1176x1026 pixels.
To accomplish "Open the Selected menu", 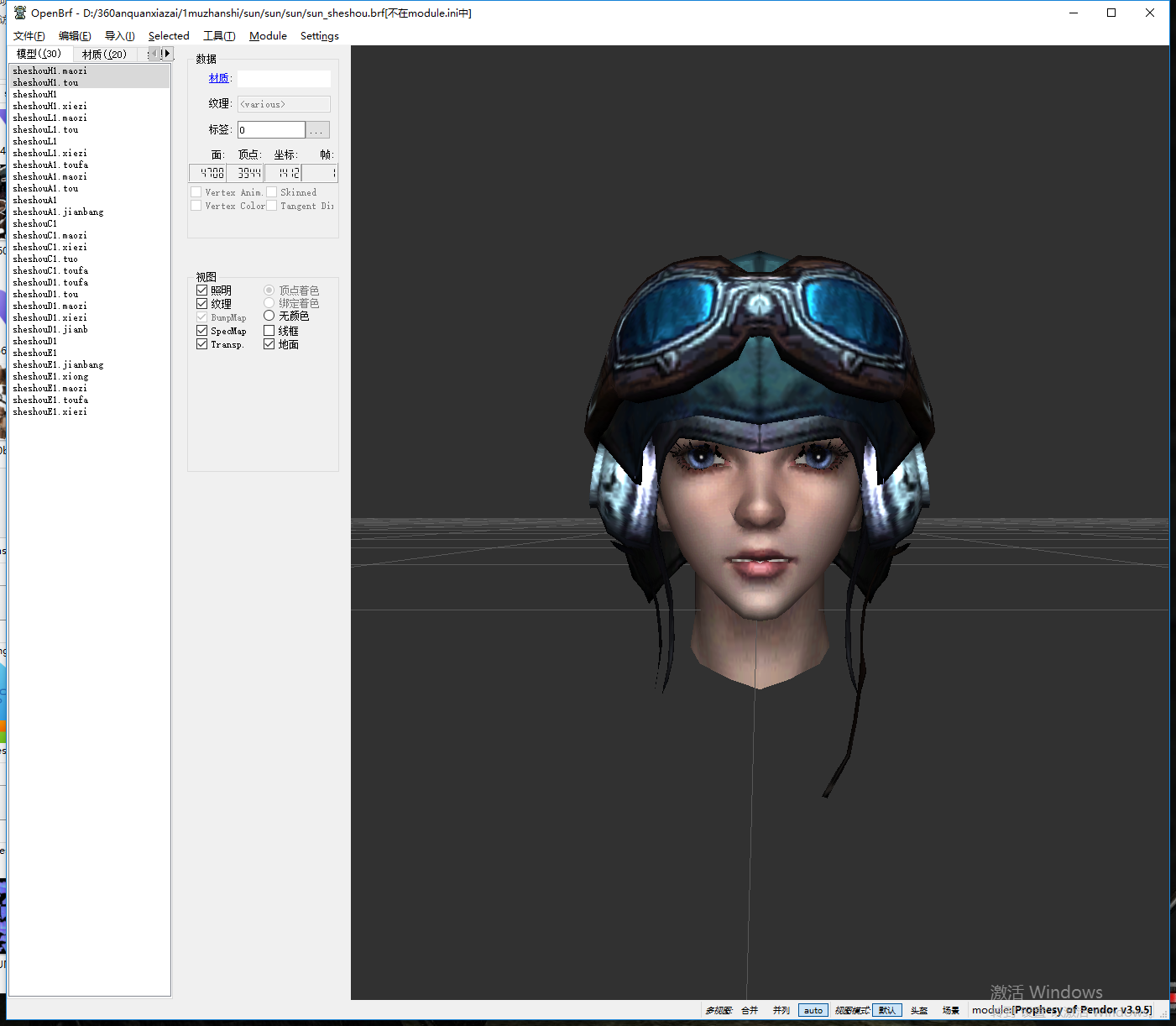I will [169, 36].
